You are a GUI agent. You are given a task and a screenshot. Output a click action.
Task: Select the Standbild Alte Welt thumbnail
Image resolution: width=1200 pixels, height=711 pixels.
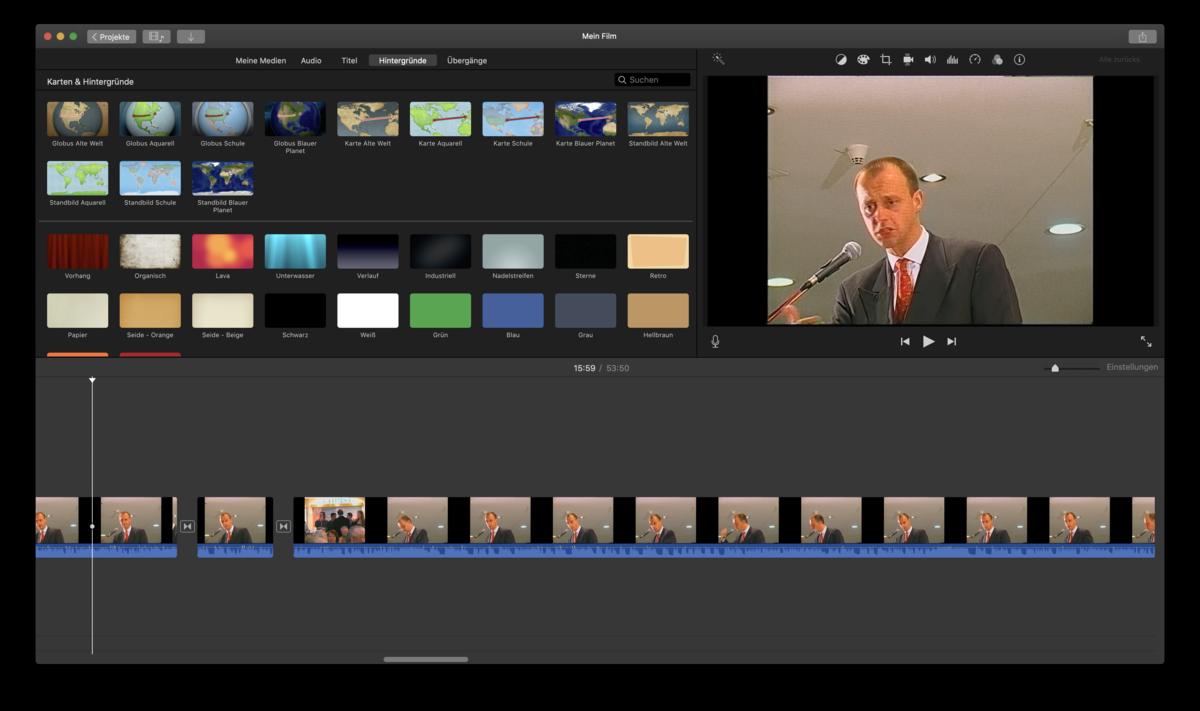point(658,119)
